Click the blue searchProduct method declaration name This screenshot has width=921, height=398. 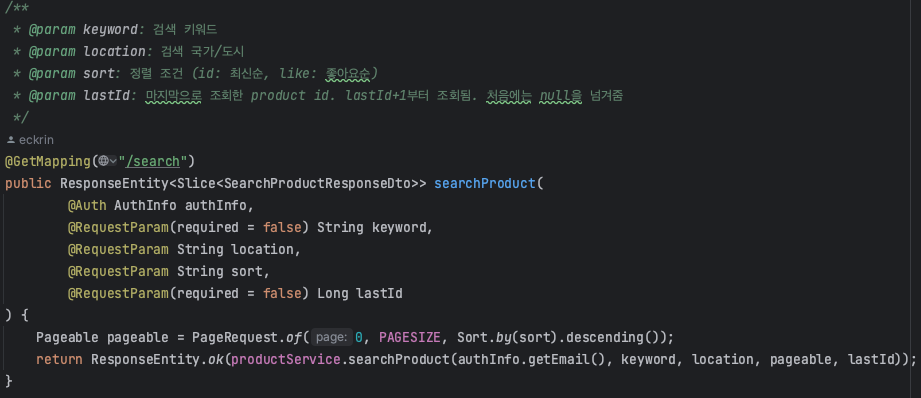tap(485, 183)
